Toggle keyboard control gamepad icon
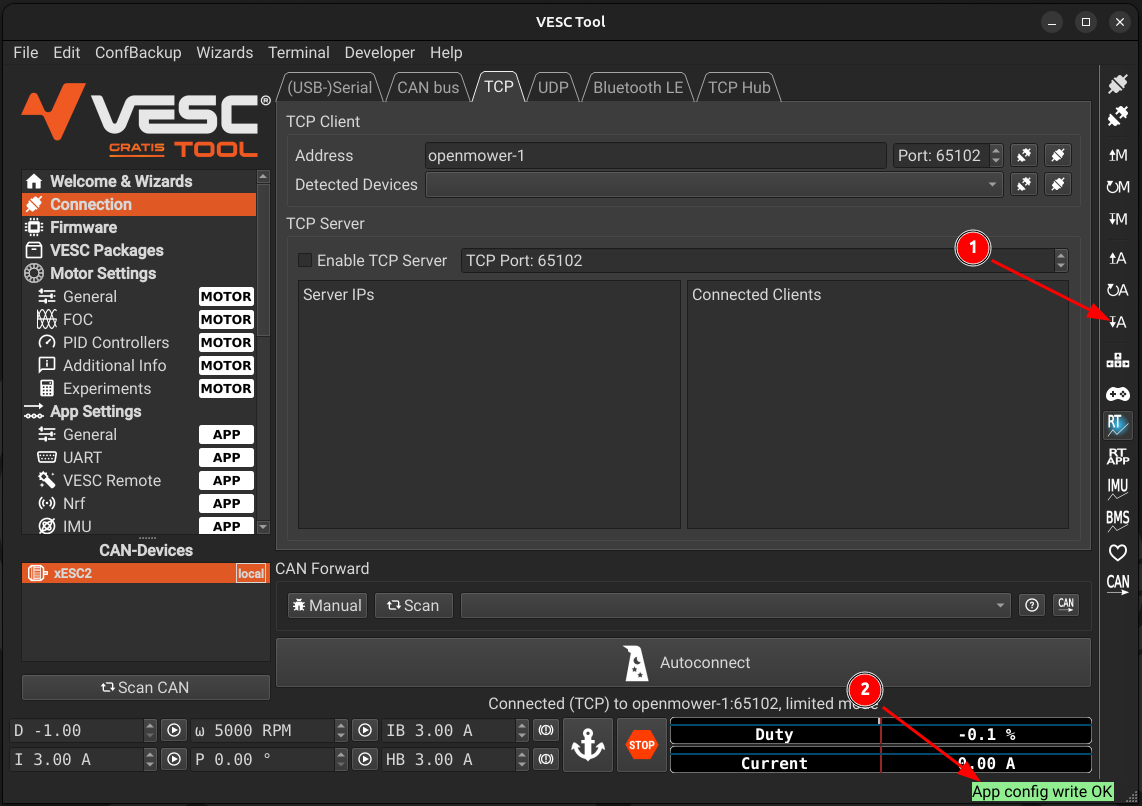This screenshot has width=1142, height=806. tap(1118, 394)
